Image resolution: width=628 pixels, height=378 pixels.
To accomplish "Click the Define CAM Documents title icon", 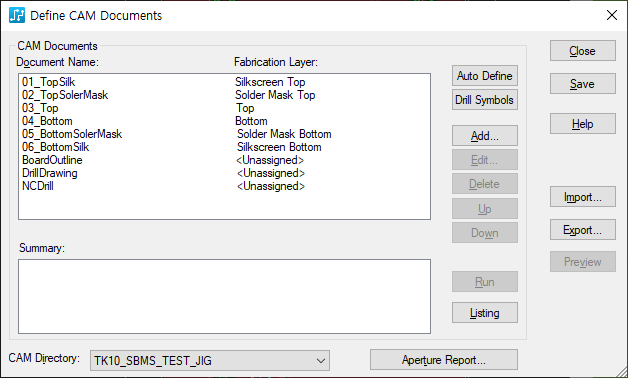I will click(17, 15).
